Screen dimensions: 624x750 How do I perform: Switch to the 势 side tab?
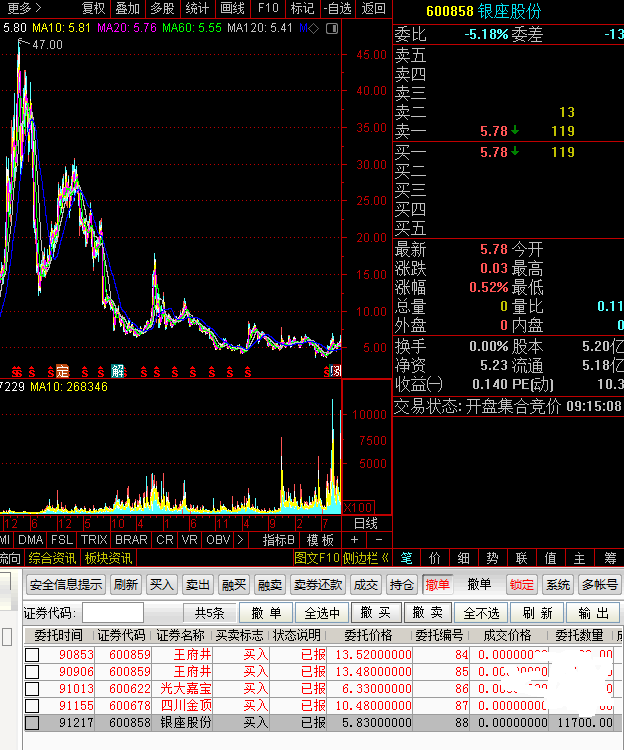click(492, 558)
